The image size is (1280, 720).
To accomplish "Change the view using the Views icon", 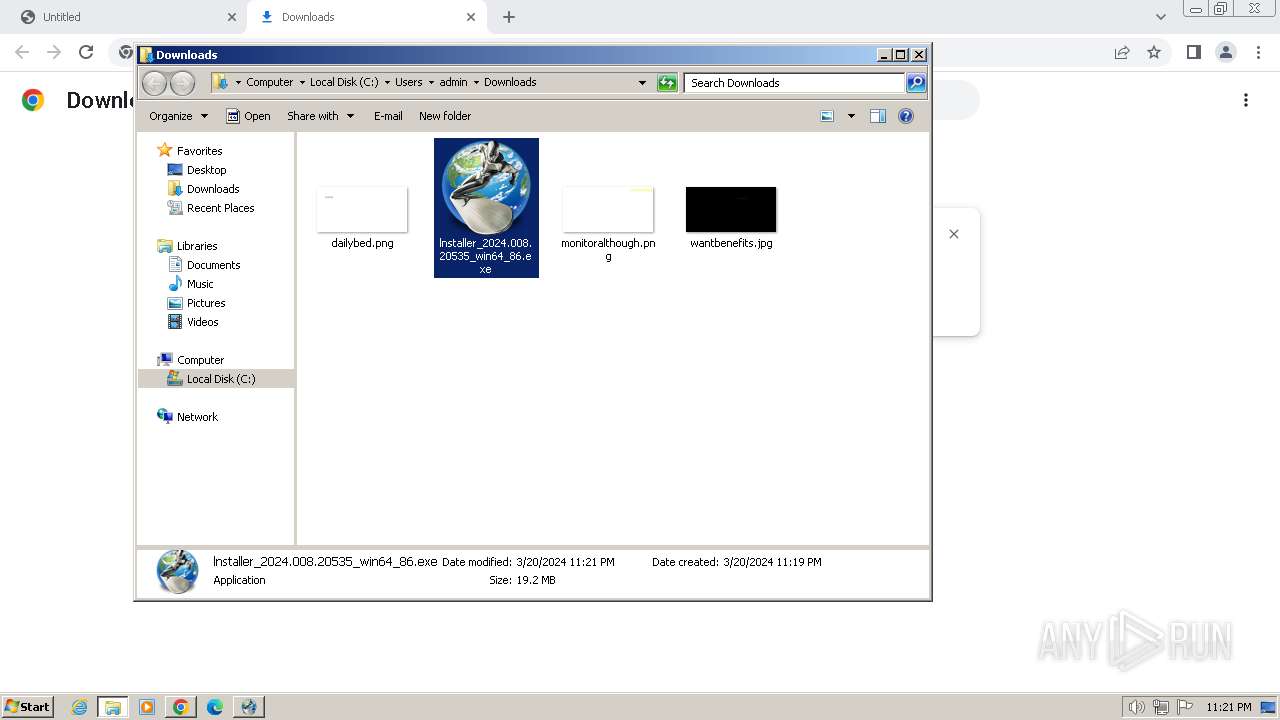I will click(x=827, y=116).
